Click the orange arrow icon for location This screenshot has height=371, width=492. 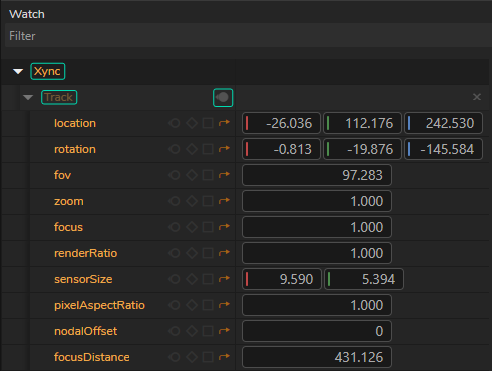tap(224, 123)
